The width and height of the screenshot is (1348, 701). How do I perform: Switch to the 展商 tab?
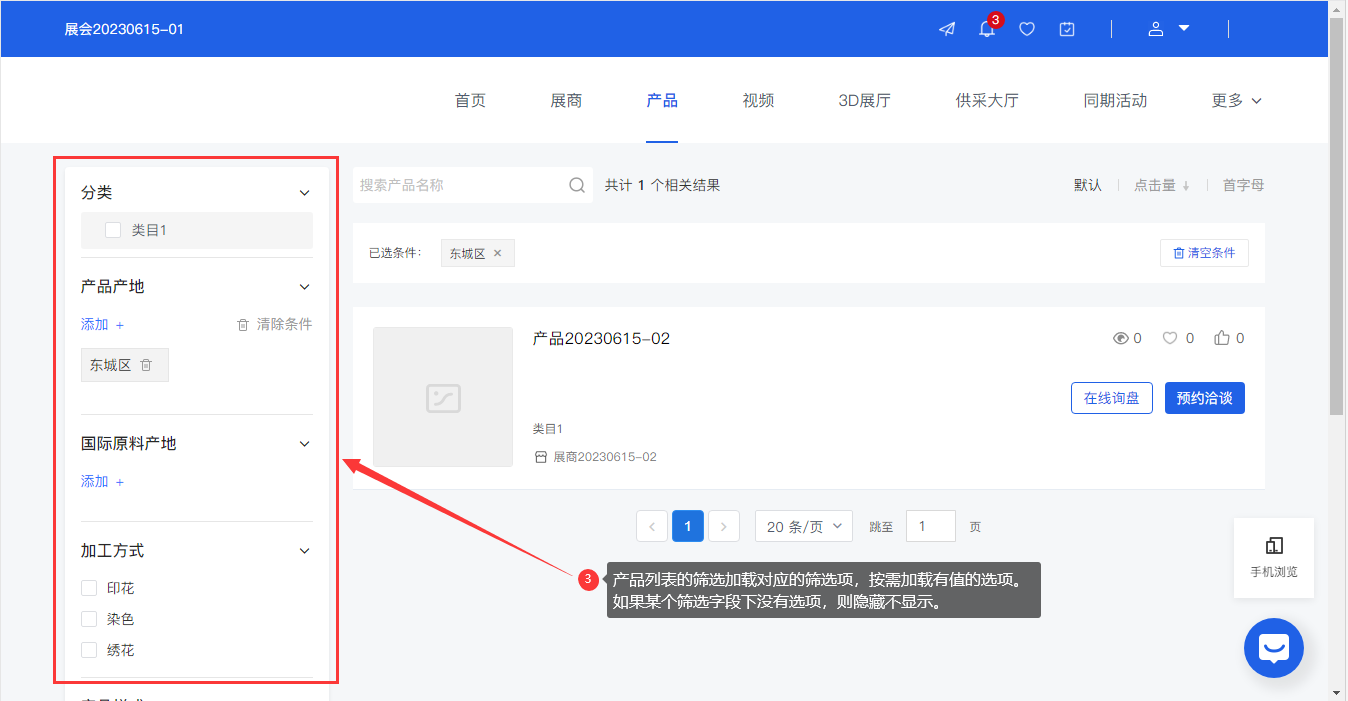point(566,100)
